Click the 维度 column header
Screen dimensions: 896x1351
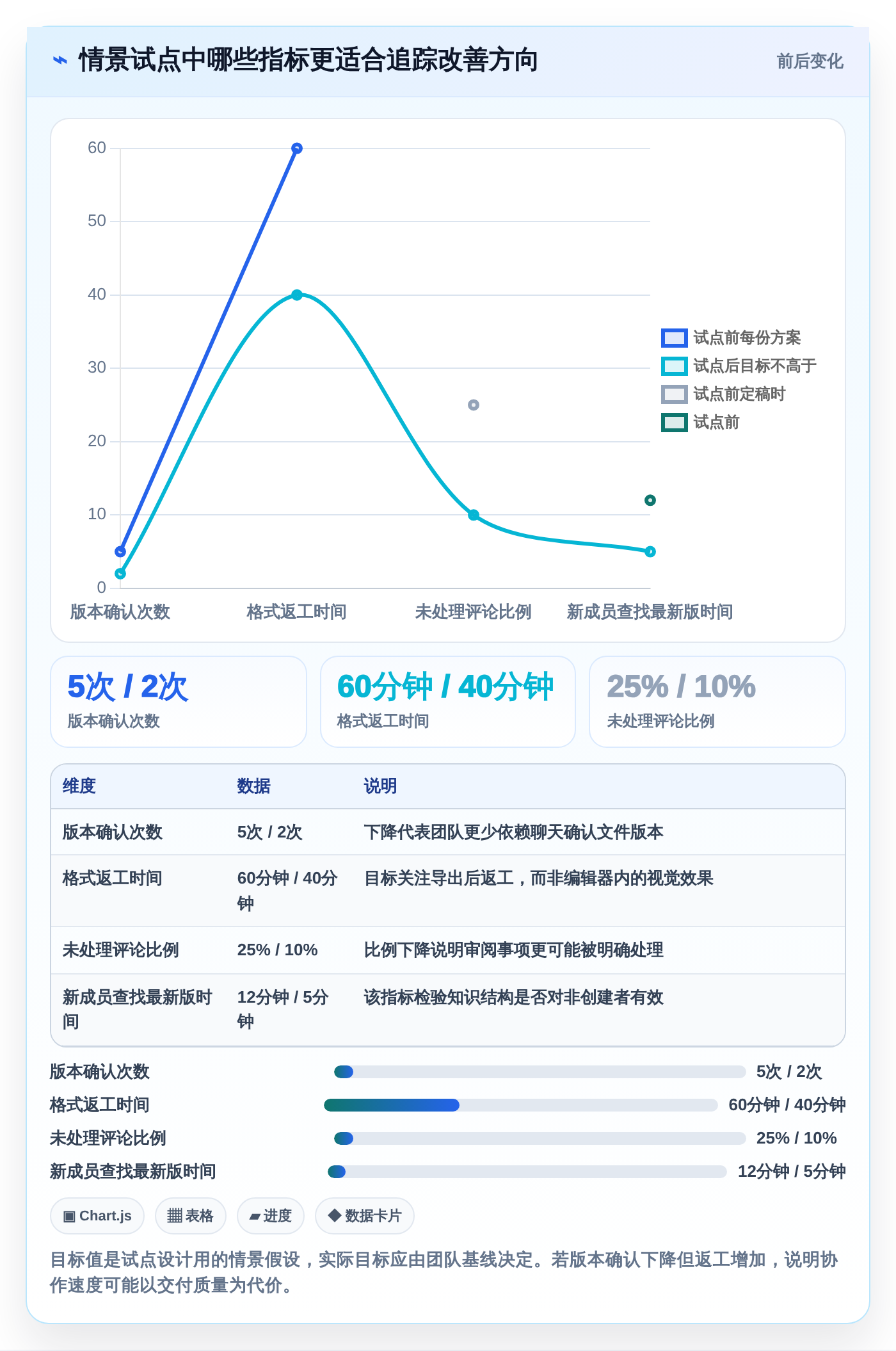[79, 786]
